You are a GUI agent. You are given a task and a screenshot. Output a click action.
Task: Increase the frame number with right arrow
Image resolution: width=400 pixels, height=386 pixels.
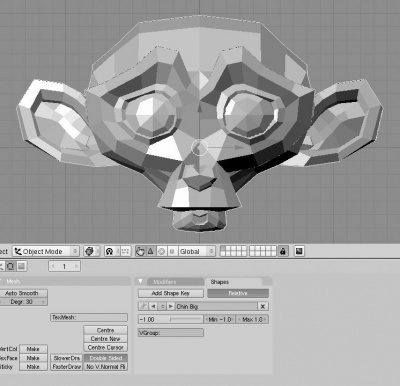point(76,266)
